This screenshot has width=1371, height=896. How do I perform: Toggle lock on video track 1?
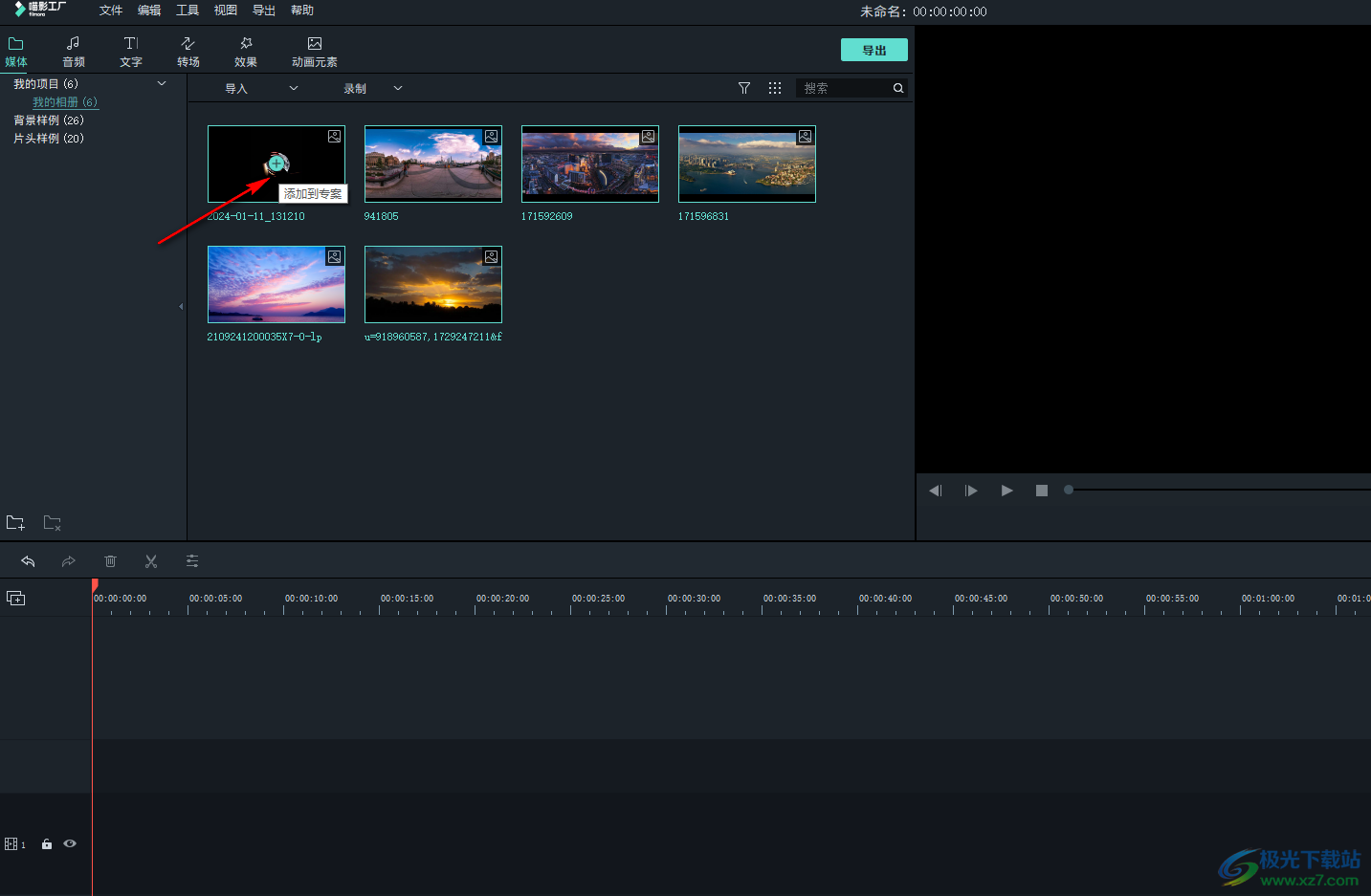pos(47,844)
